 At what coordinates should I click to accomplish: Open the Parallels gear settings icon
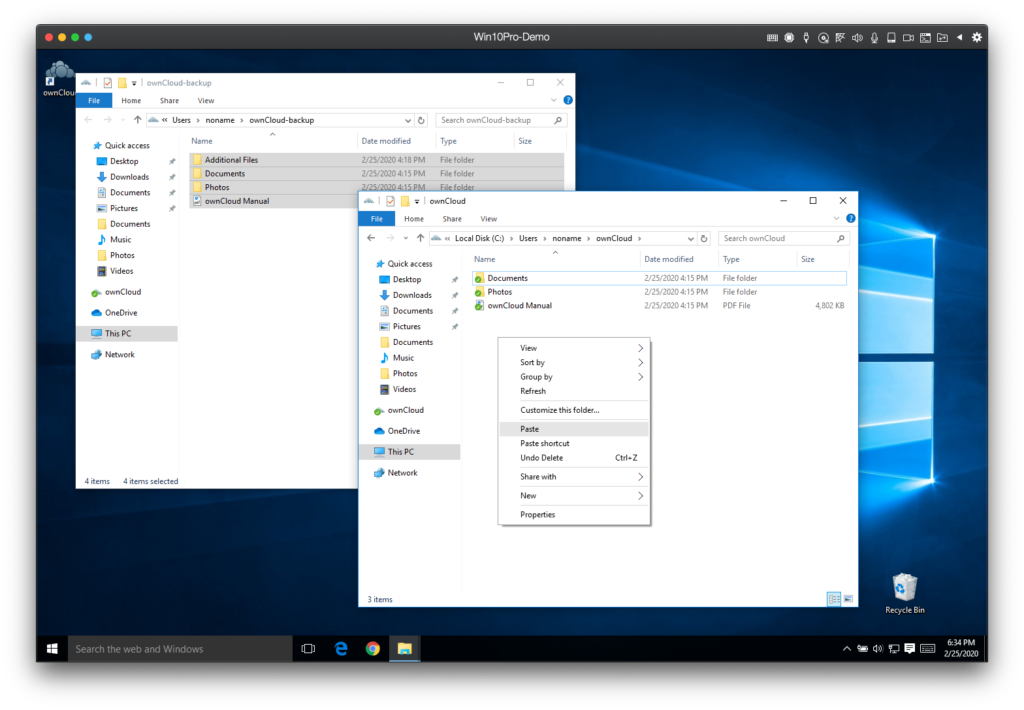(976, 37)
